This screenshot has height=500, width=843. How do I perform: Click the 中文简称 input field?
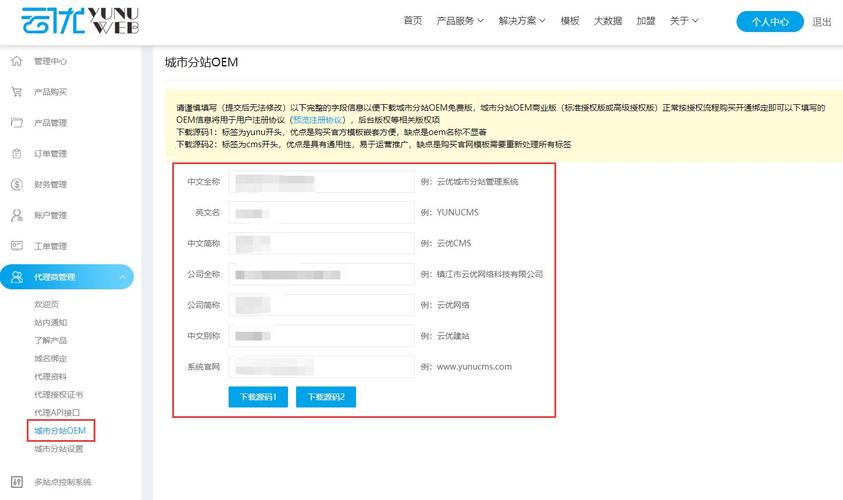[x=322, y=243]
